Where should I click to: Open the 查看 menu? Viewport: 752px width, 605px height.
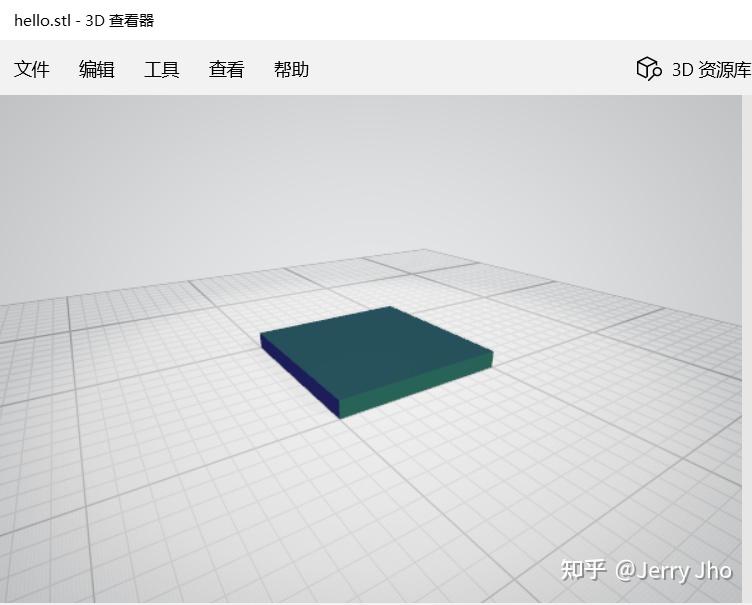click(226, 70)
